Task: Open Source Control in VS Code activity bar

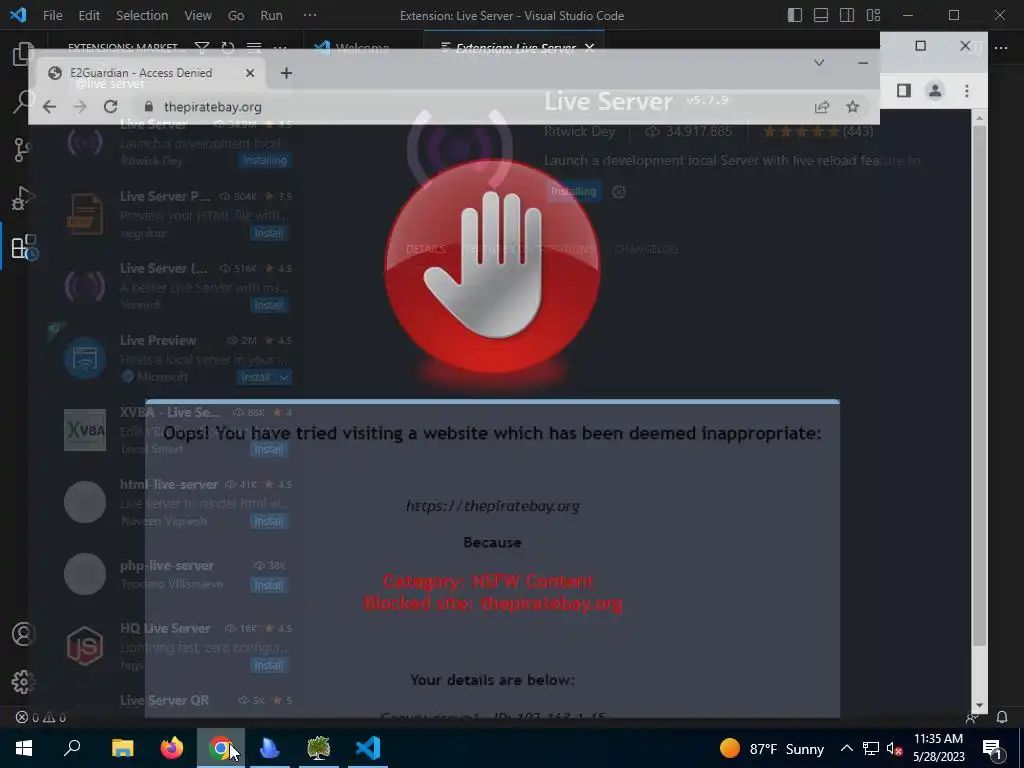Action: 23,150
